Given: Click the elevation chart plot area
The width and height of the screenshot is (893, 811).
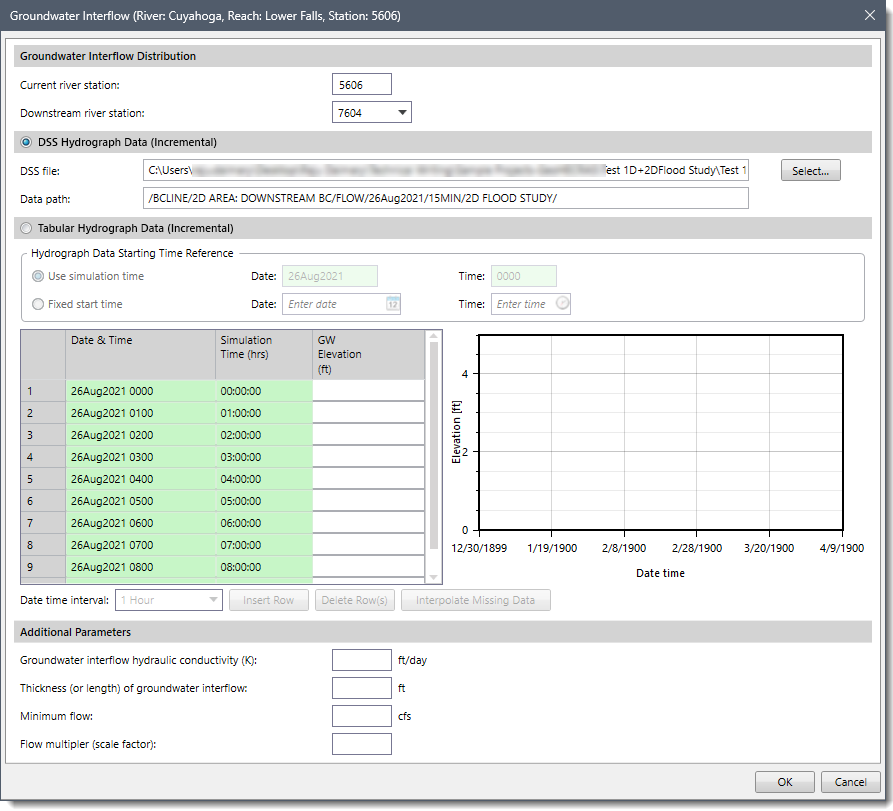Looking at the screenshot, I should pyautogui.click(x=661, y=432).
